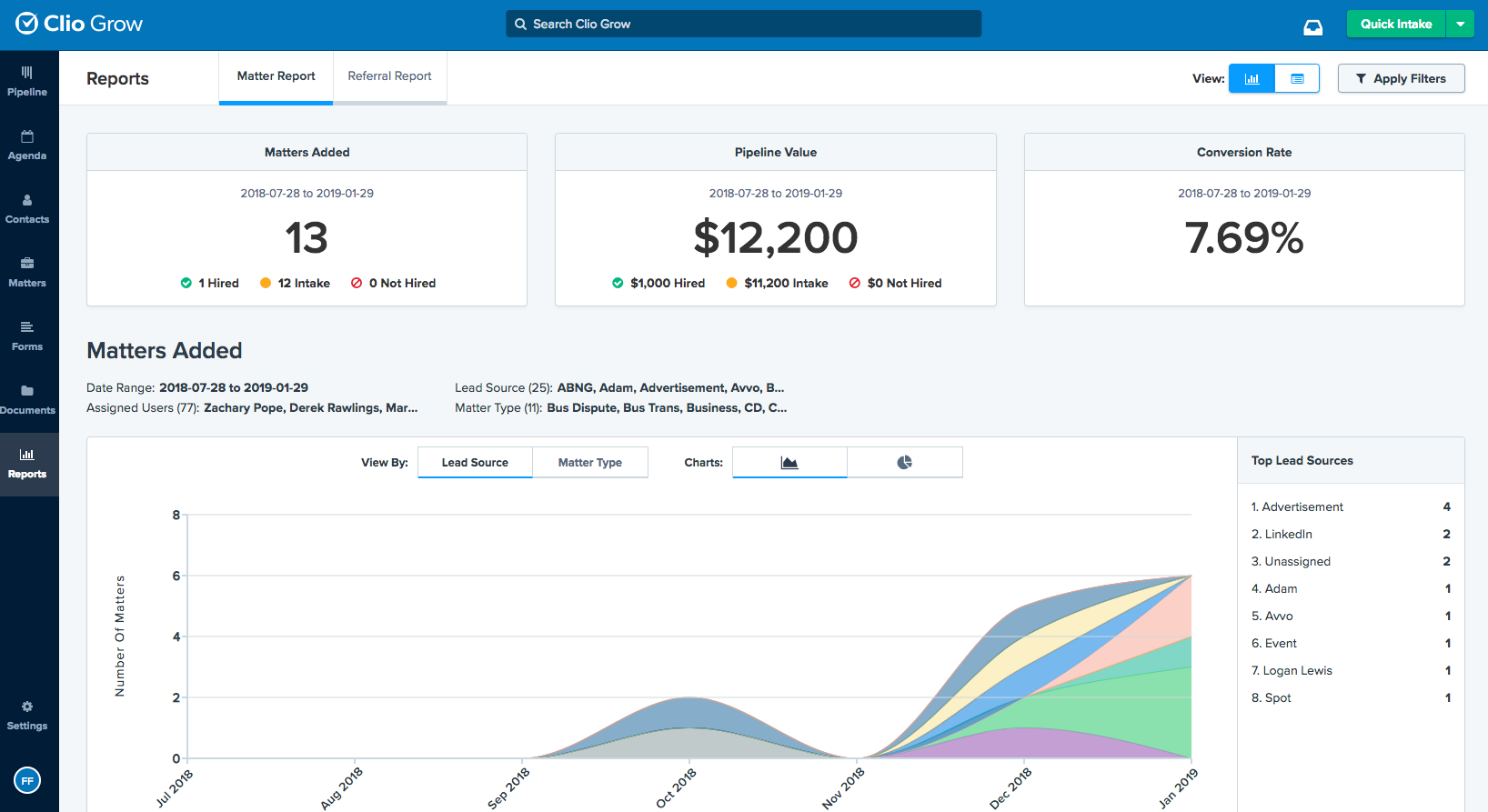This screenshot has height=812, width=1488.
Task: Select the area chart type
Action: pos(789,463)
